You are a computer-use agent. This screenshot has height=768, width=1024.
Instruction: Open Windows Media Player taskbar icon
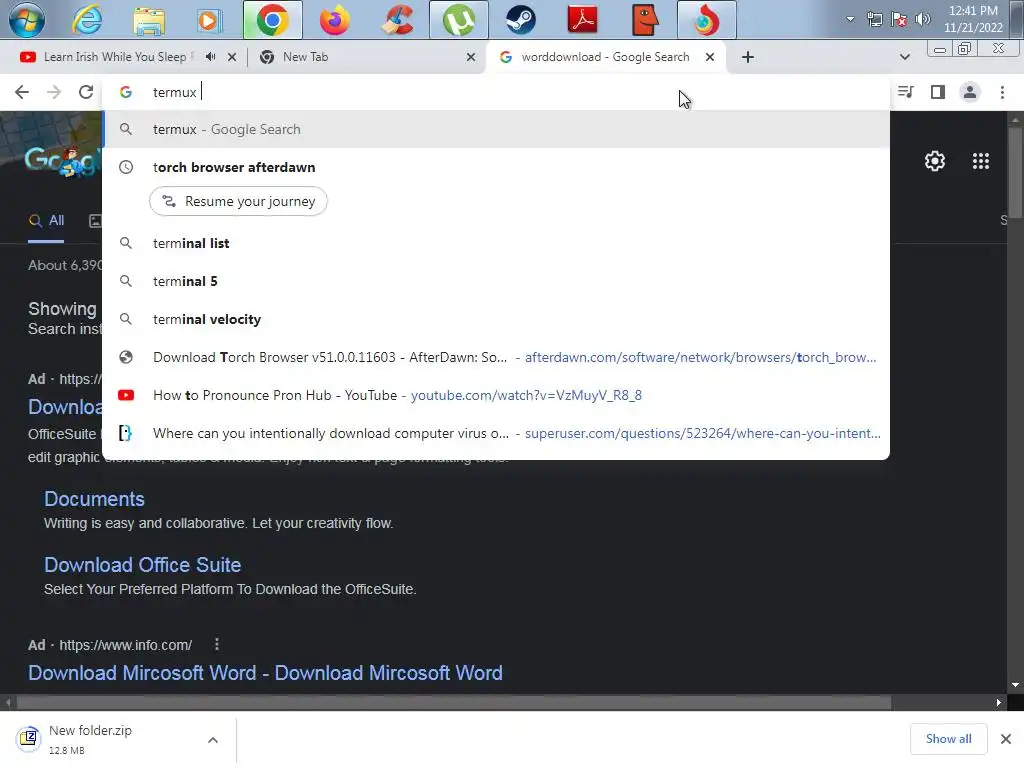pyautogui.click(x=209, y=20)
